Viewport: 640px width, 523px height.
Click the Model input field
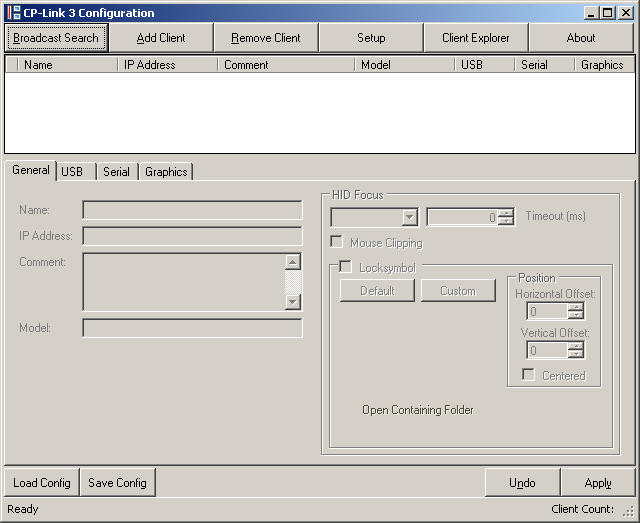[x=192, y=328]
